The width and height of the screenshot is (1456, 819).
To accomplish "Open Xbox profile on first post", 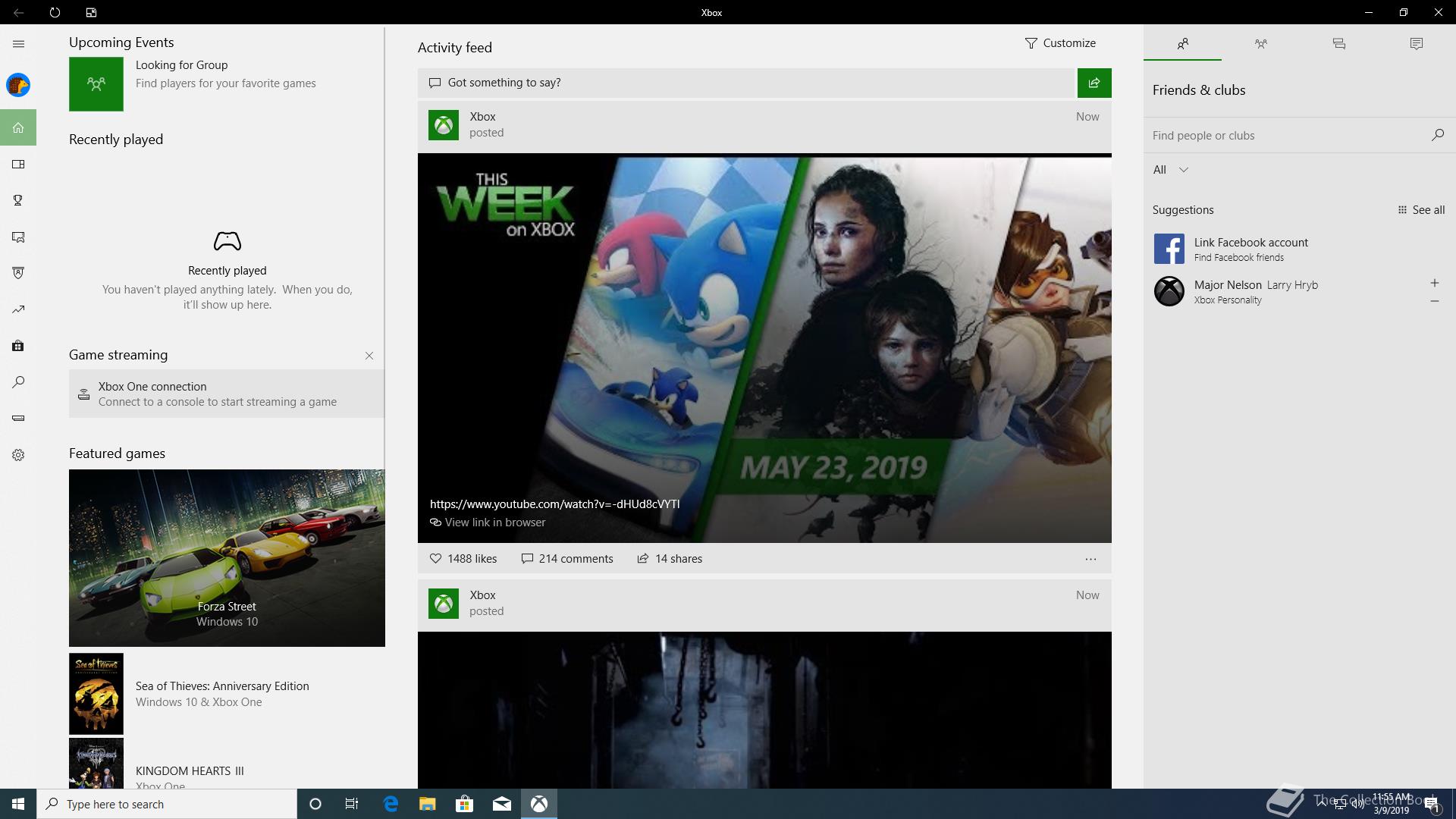I will coord(444,125).
